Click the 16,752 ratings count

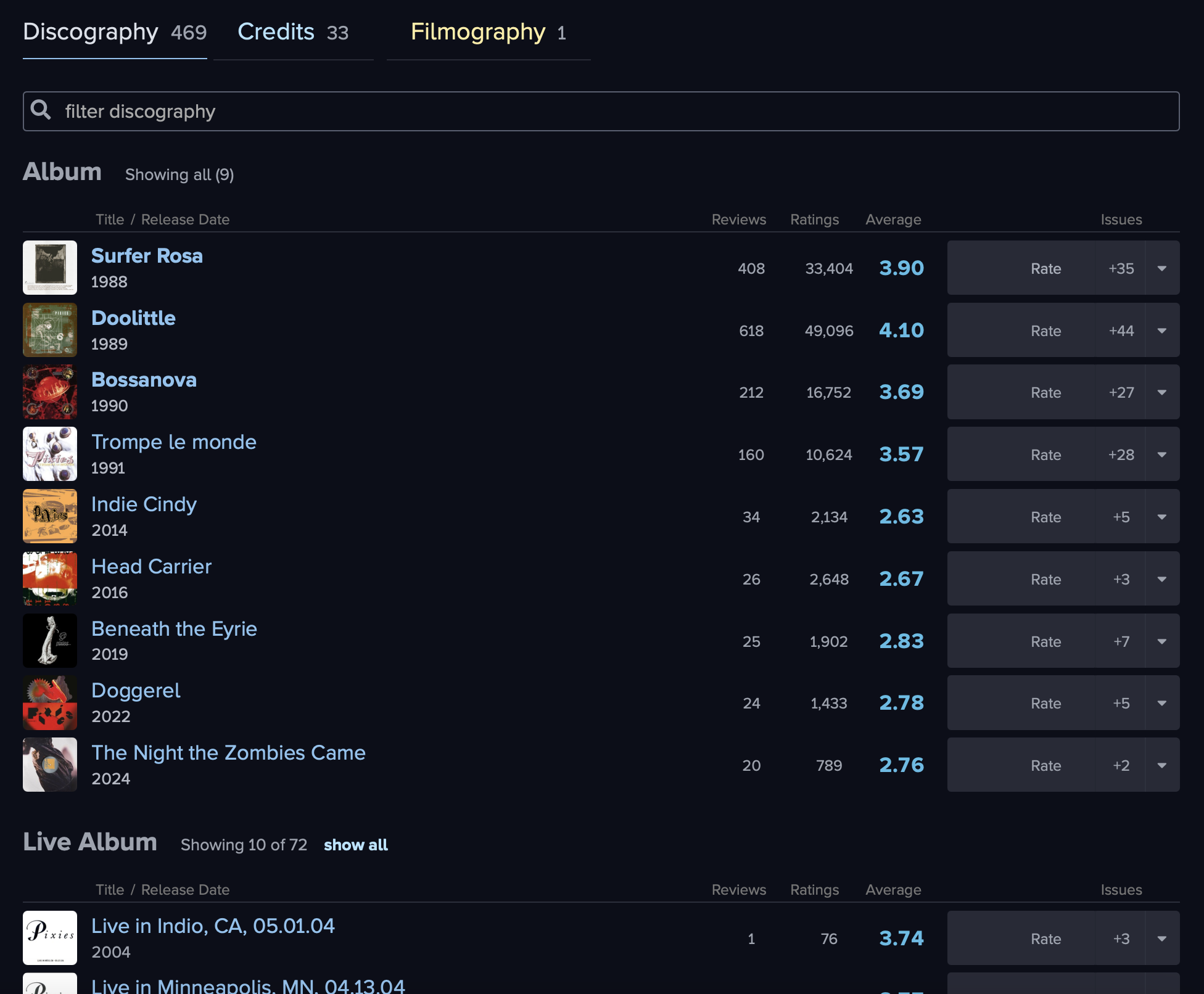(829, 392)
